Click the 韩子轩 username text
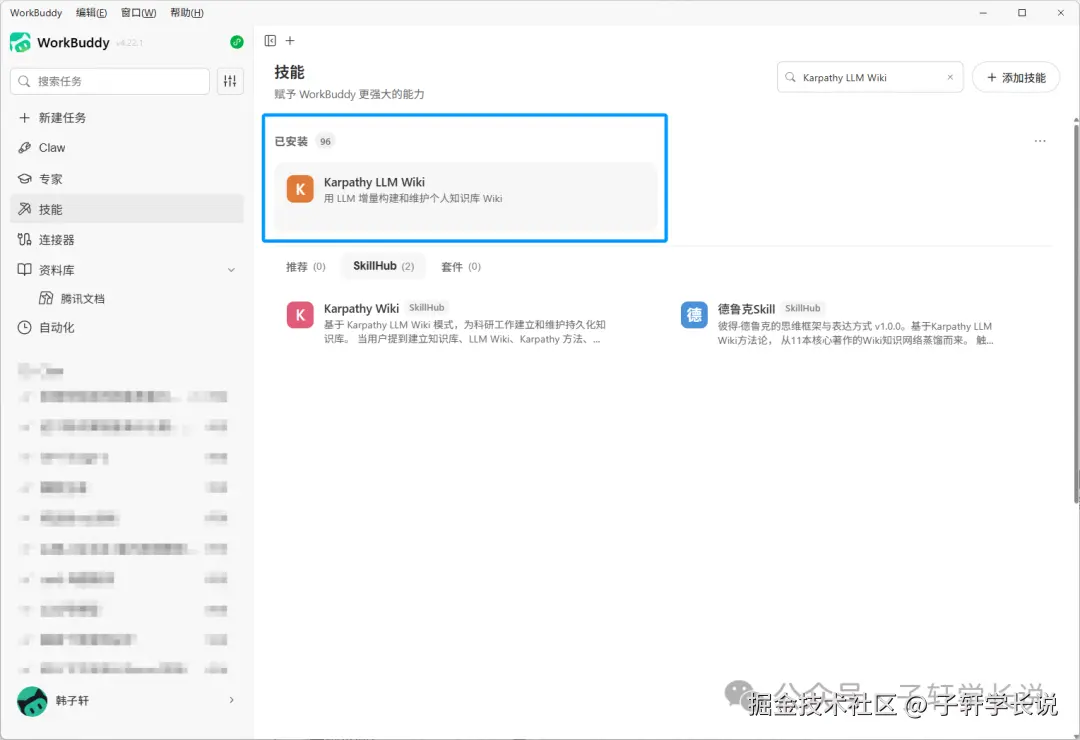 tap(72, 701)
